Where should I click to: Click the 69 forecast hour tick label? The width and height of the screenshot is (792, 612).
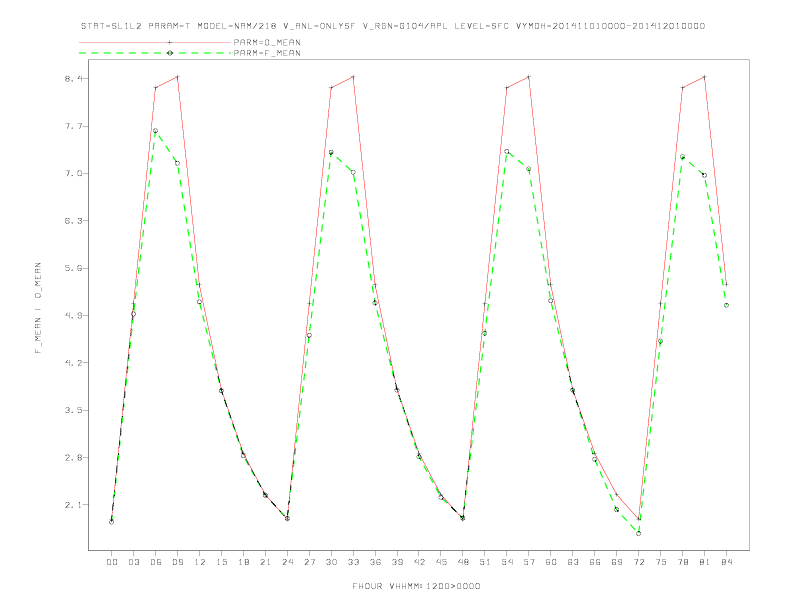pos(617,562)
